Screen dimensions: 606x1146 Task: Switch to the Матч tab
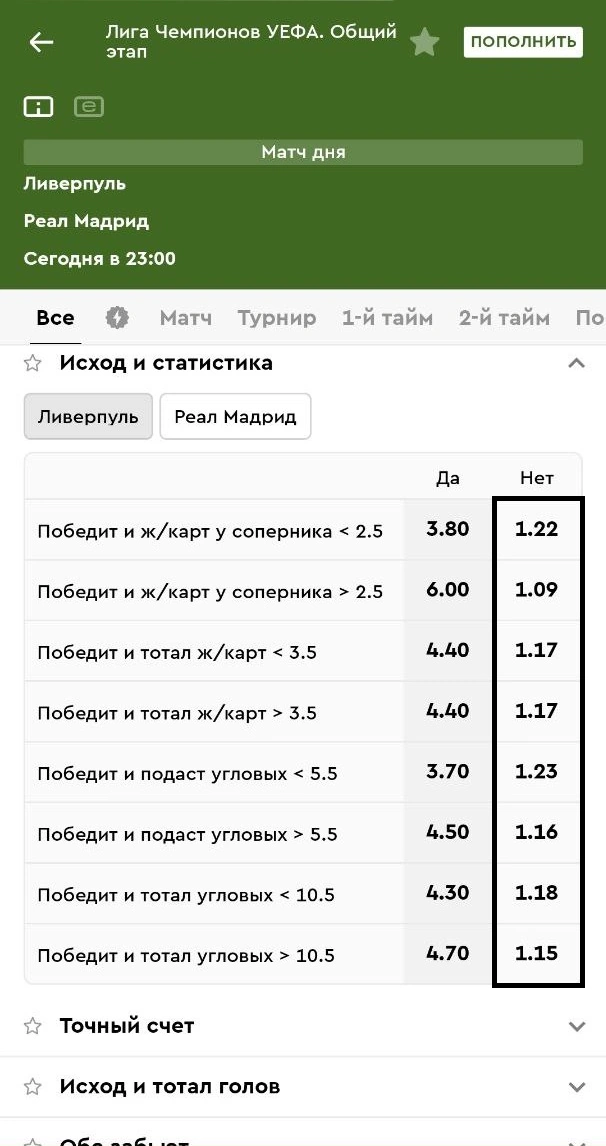(x=186, y=318)
